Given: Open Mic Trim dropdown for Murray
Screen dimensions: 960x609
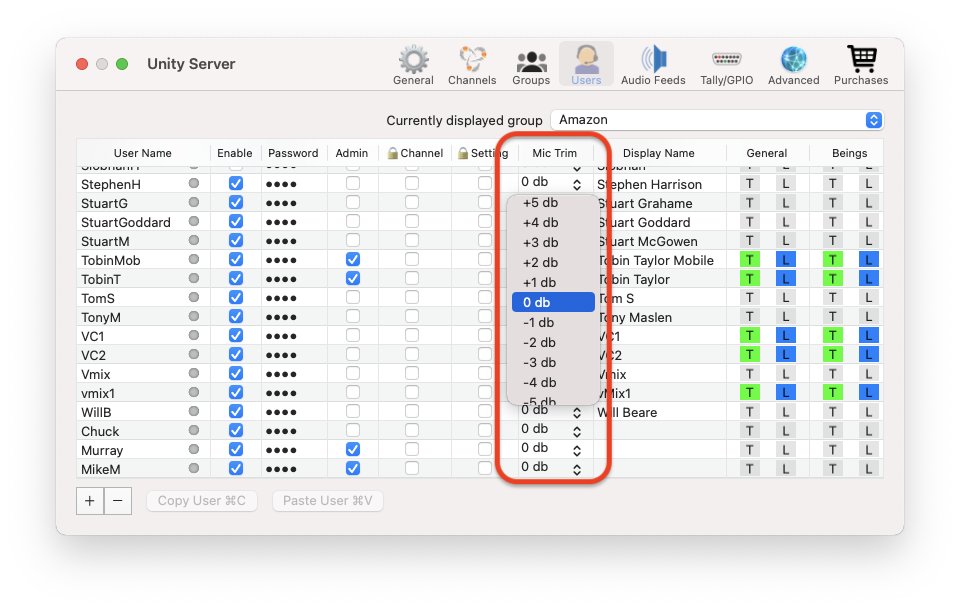Looking at the screenshot, I should point(551,449).
